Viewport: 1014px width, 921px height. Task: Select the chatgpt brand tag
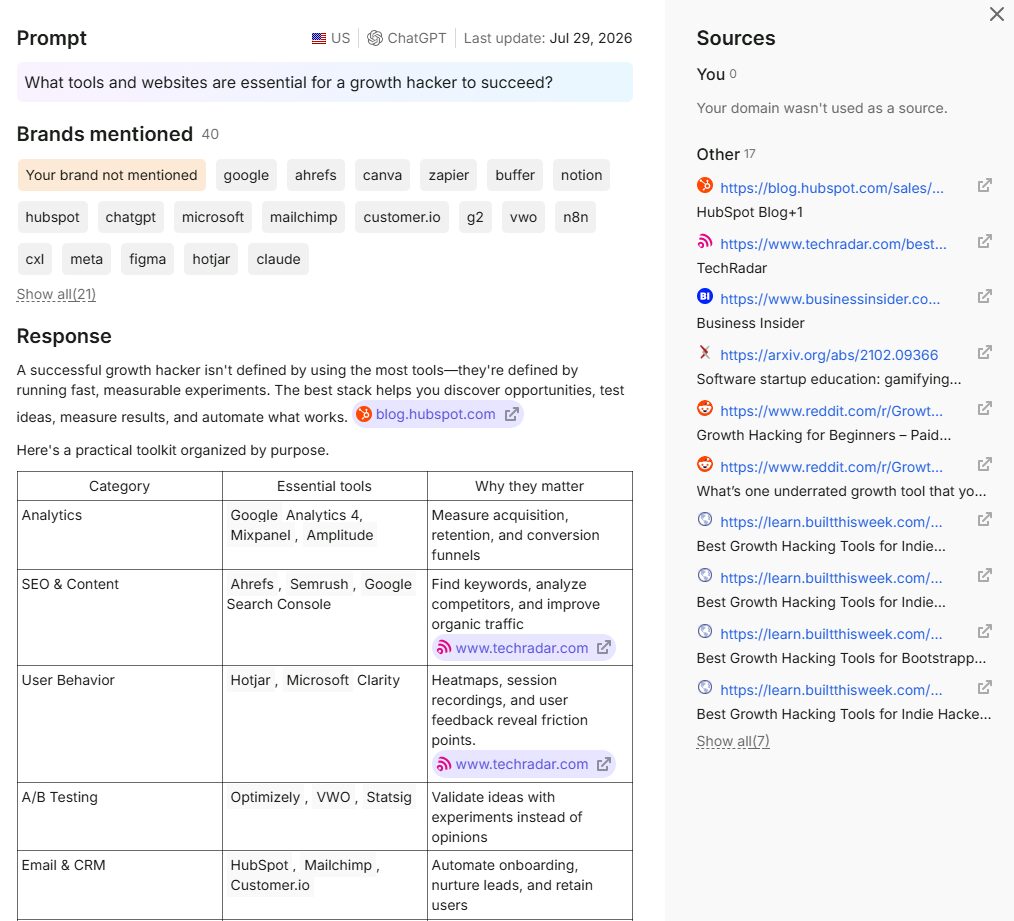click(131, 217)
